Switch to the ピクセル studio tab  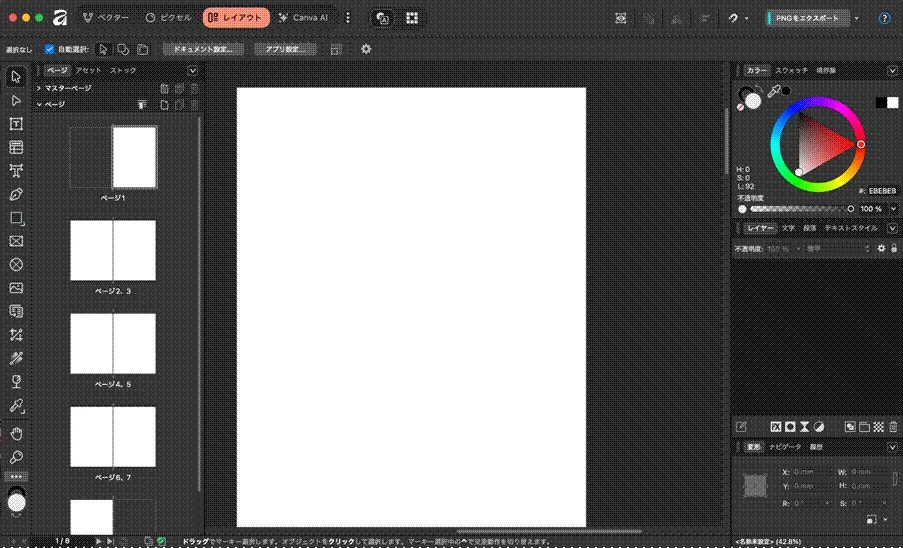click(168, 18)
